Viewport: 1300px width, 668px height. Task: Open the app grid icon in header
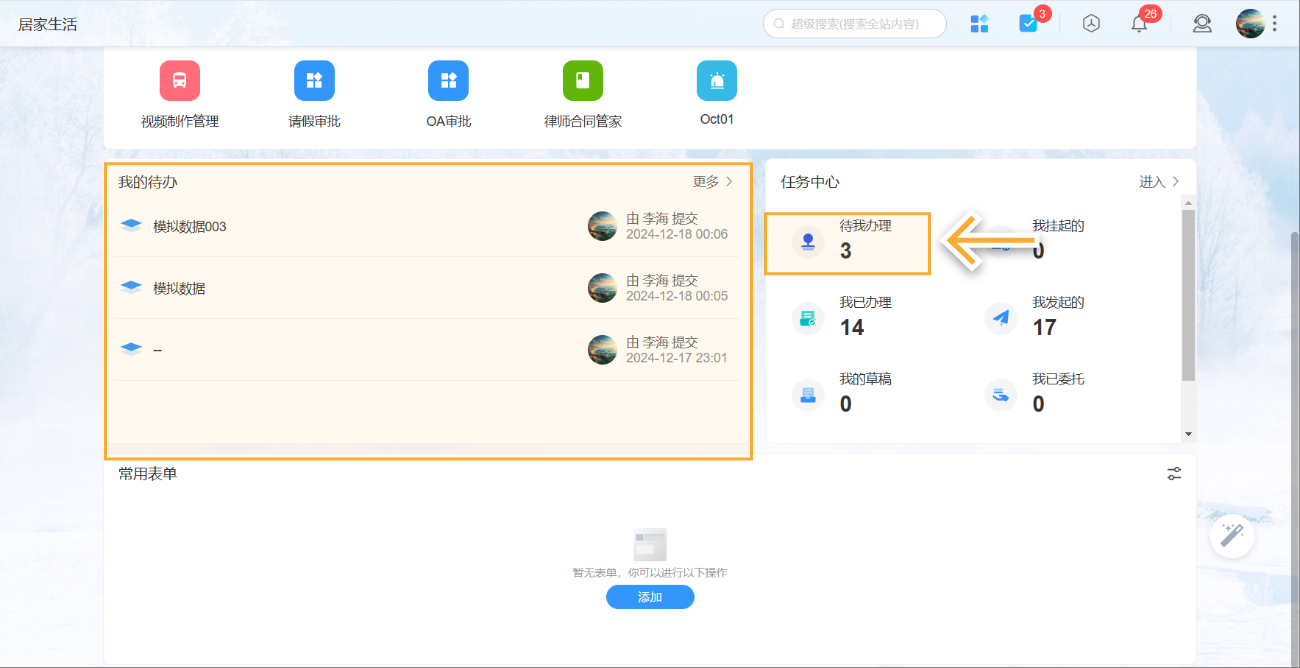pos(980,24)
